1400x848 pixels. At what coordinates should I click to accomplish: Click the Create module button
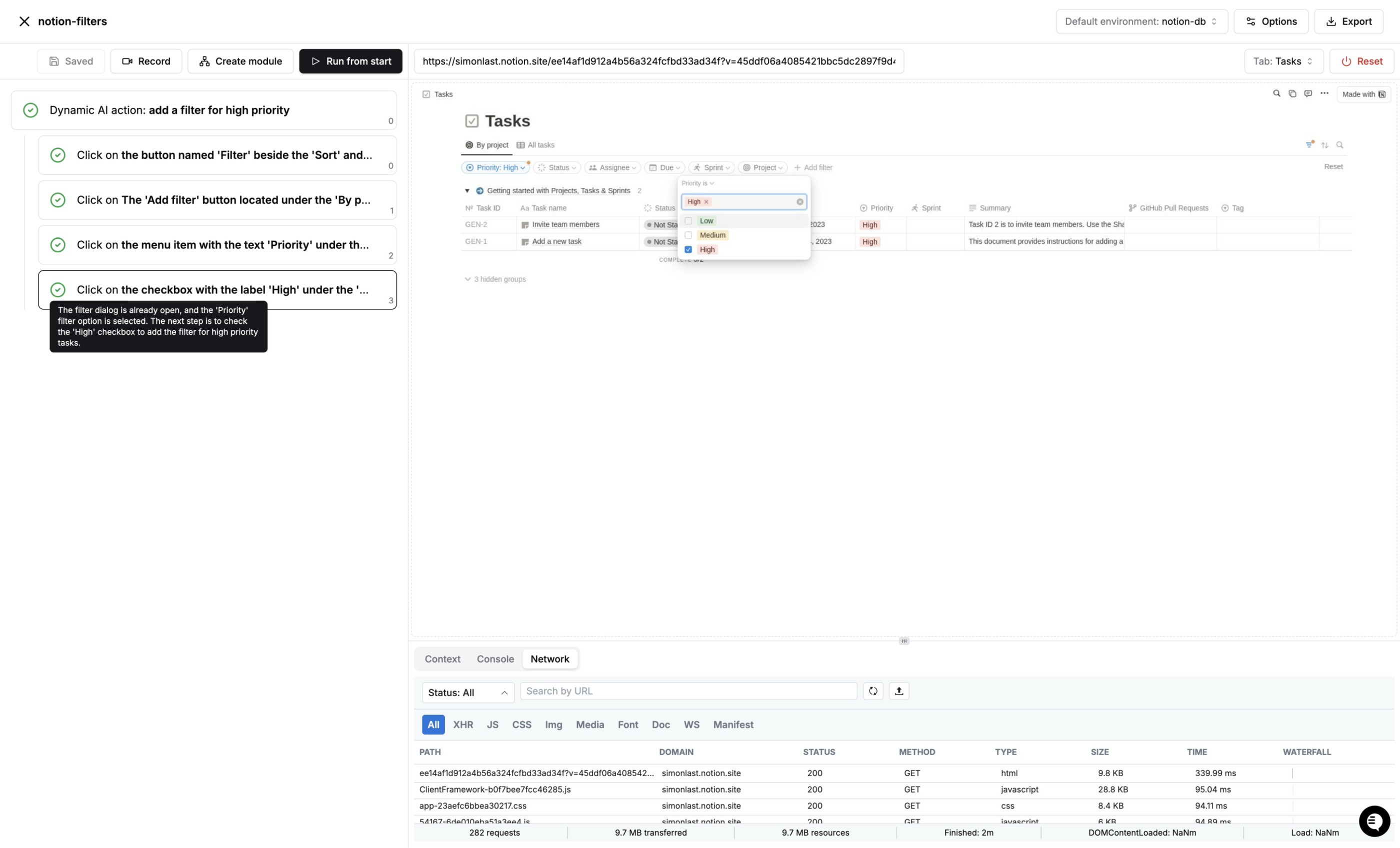240,61
